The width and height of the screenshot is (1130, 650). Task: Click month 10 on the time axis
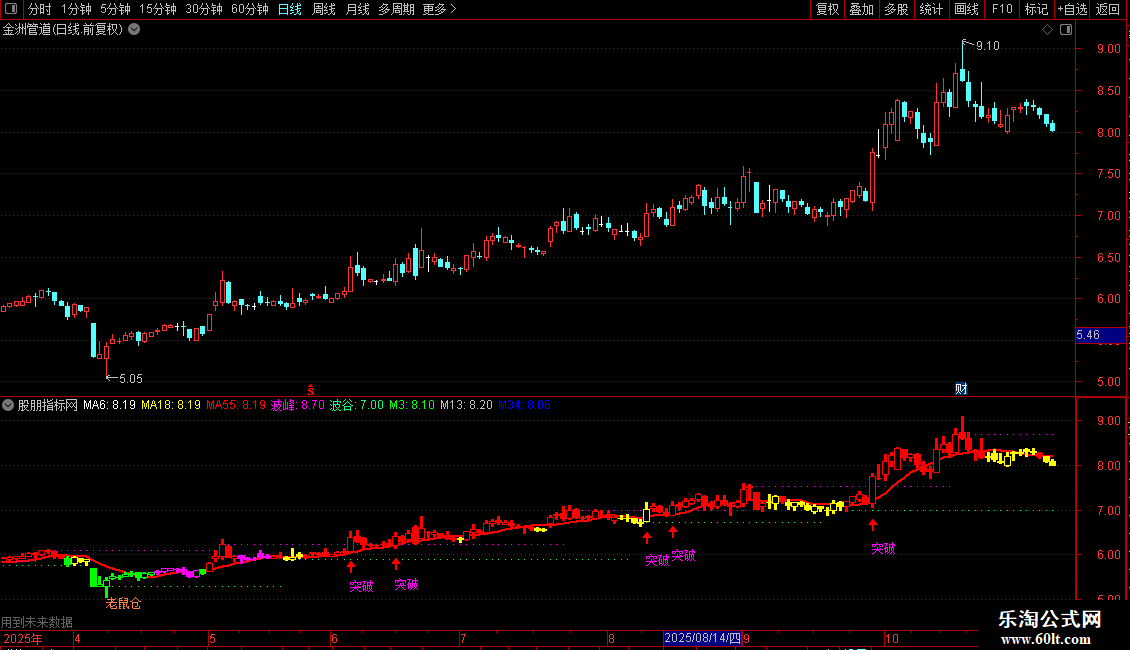[891, 638]
